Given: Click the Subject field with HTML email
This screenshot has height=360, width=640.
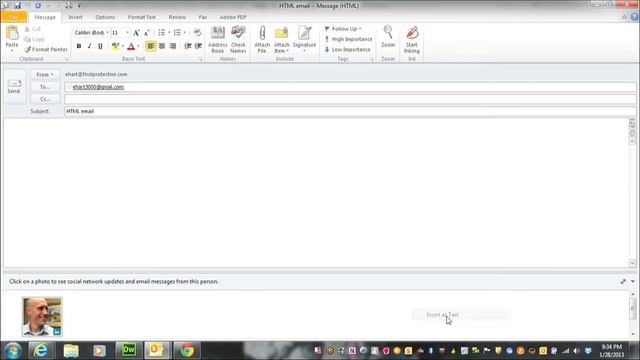Looking at the screenshot, I should [350, 111].
